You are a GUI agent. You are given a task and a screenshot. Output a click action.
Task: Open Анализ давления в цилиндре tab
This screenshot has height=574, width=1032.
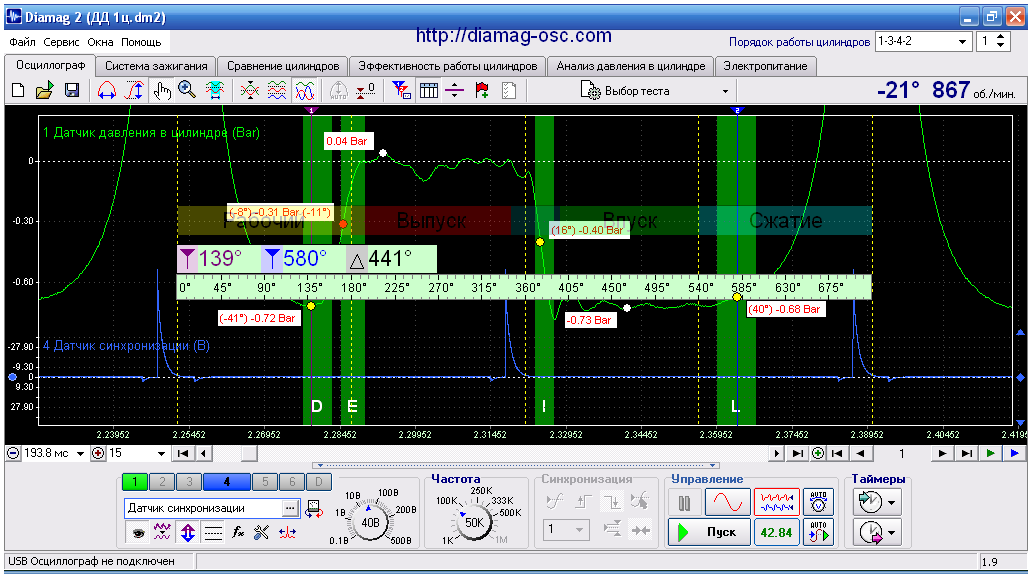point(631,66)
